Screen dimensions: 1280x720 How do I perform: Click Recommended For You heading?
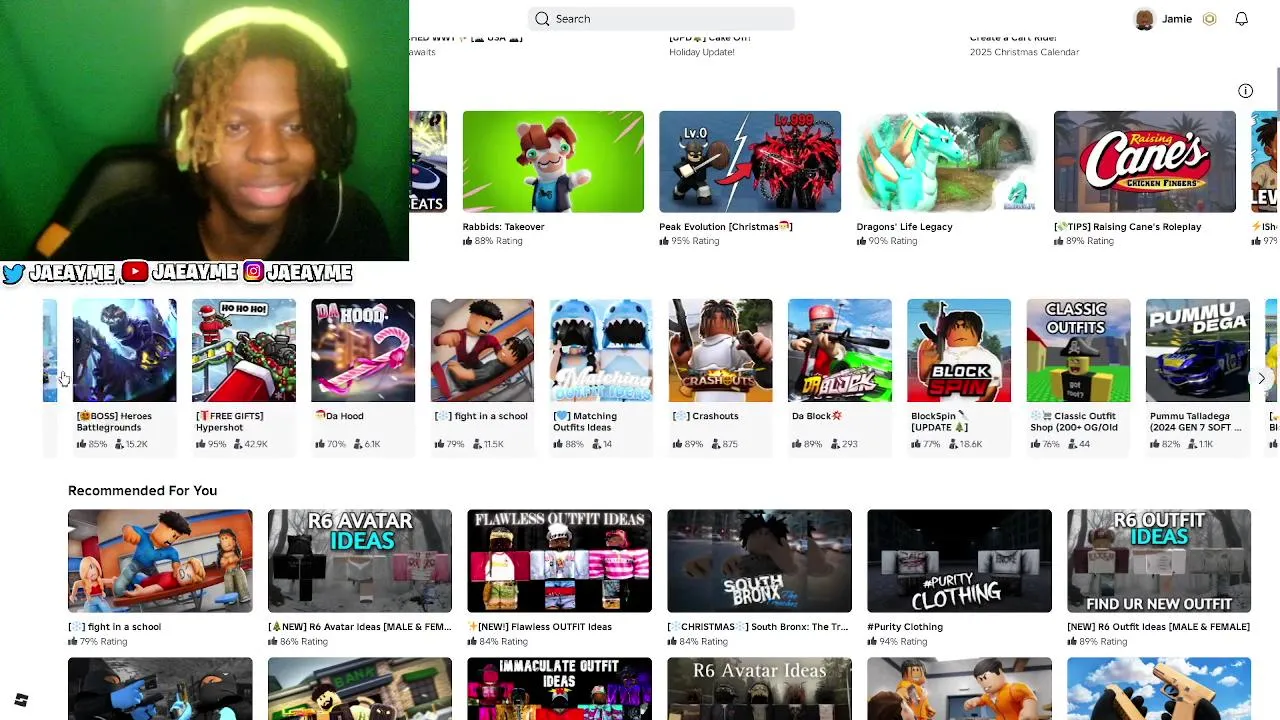pyautogui.click(x=142, y=490)
